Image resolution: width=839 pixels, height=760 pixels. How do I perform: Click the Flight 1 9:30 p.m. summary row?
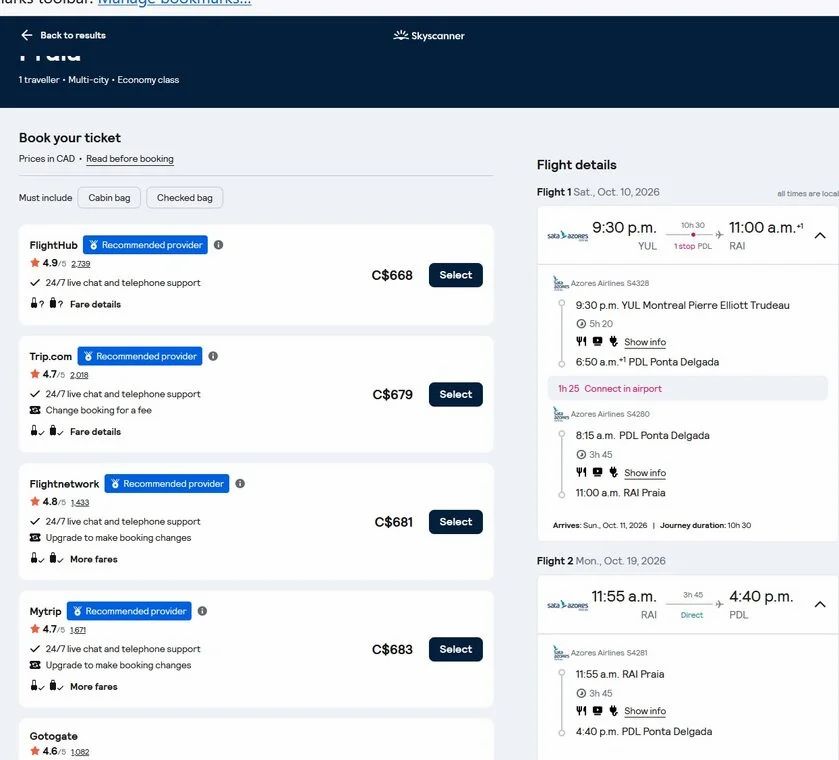pyautogui.click(x=687, y=235)
